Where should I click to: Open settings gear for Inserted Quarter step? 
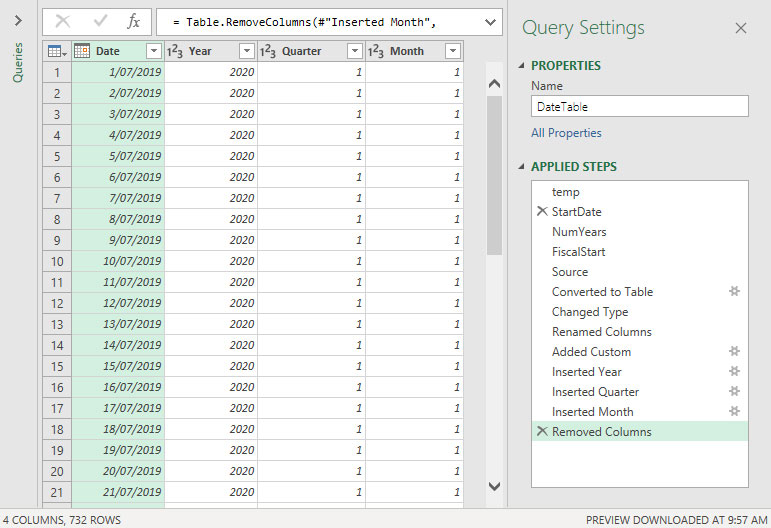pyautogui.click(x=734, y=392)
